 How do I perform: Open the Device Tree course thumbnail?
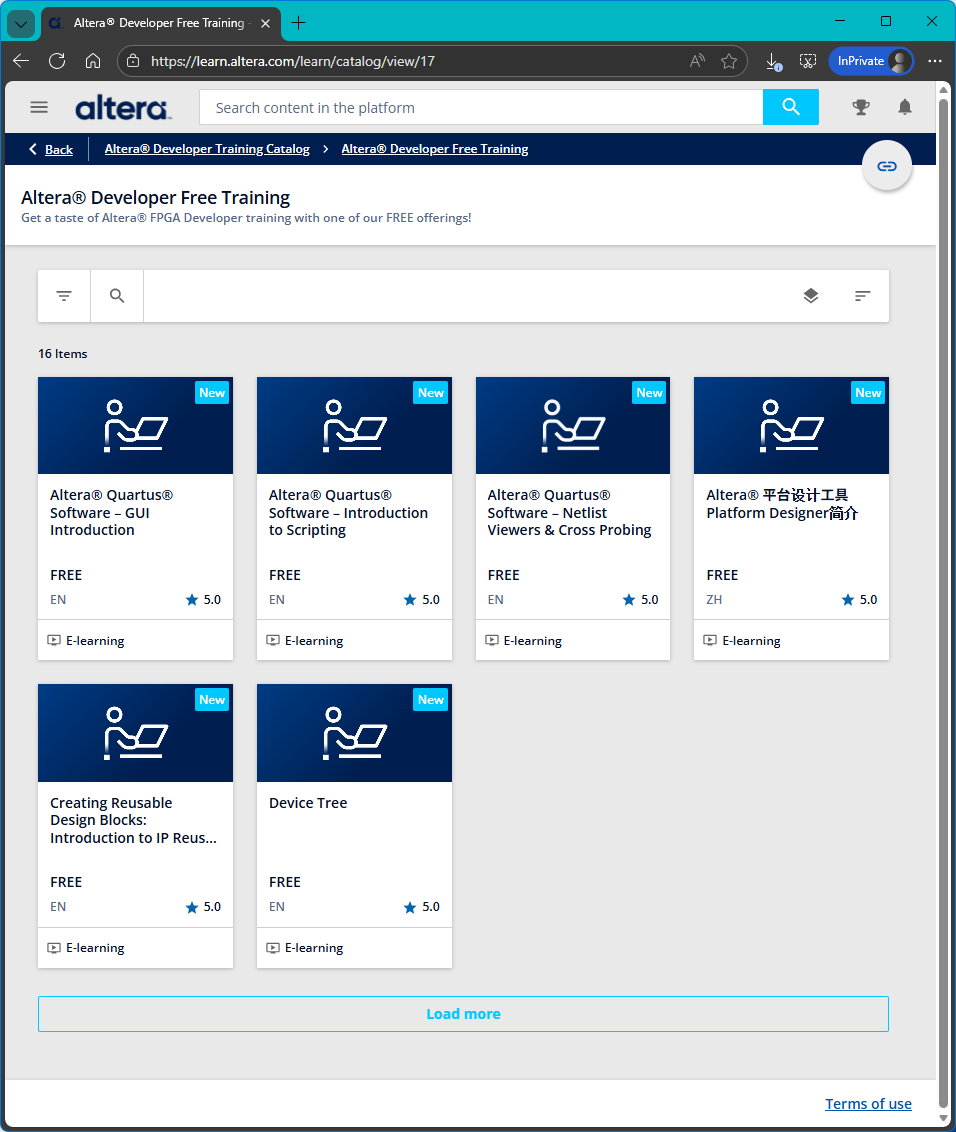[x=354, y=733]
